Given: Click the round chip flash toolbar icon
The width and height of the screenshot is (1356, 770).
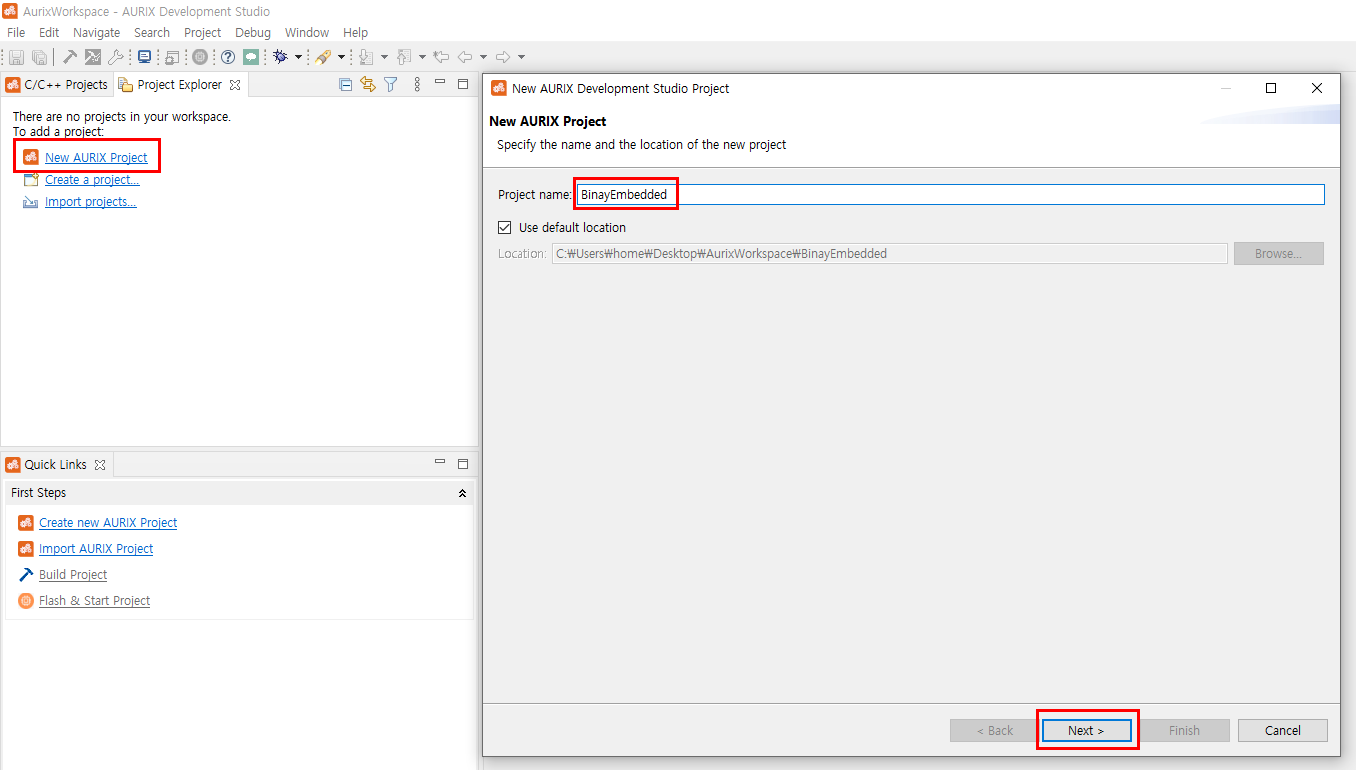Looking at the screenshot, I should 200,57.
